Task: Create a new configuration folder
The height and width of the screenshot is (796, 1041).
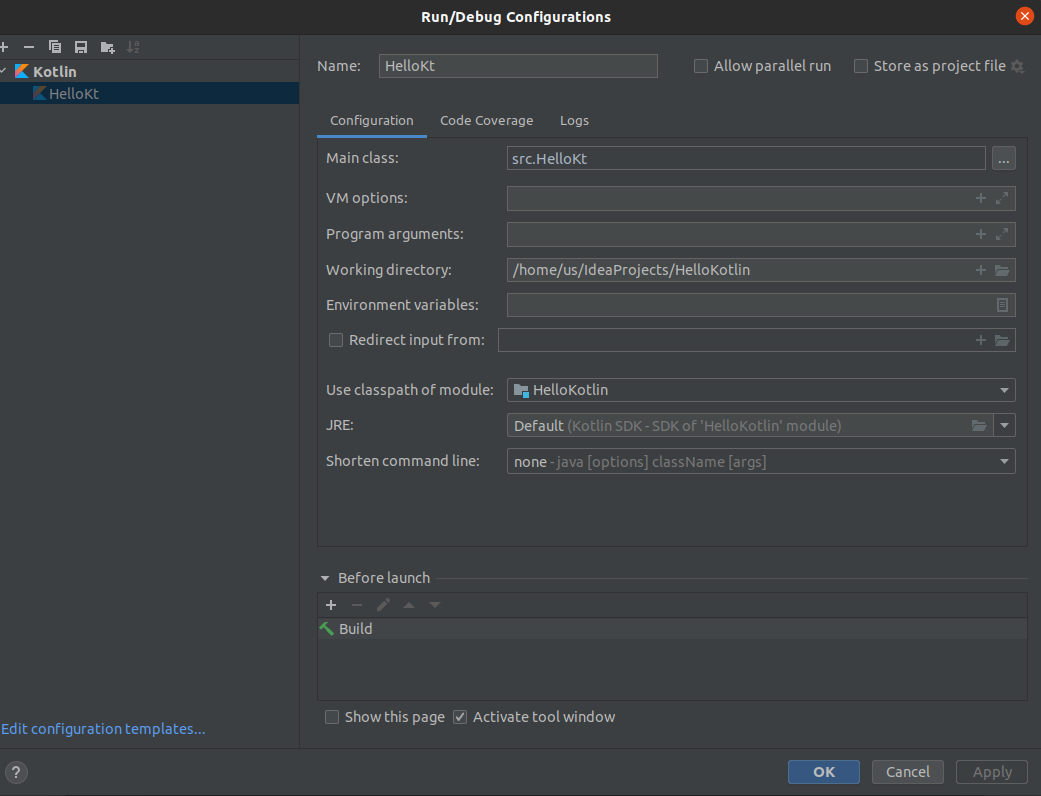Action: coord(108,47)
